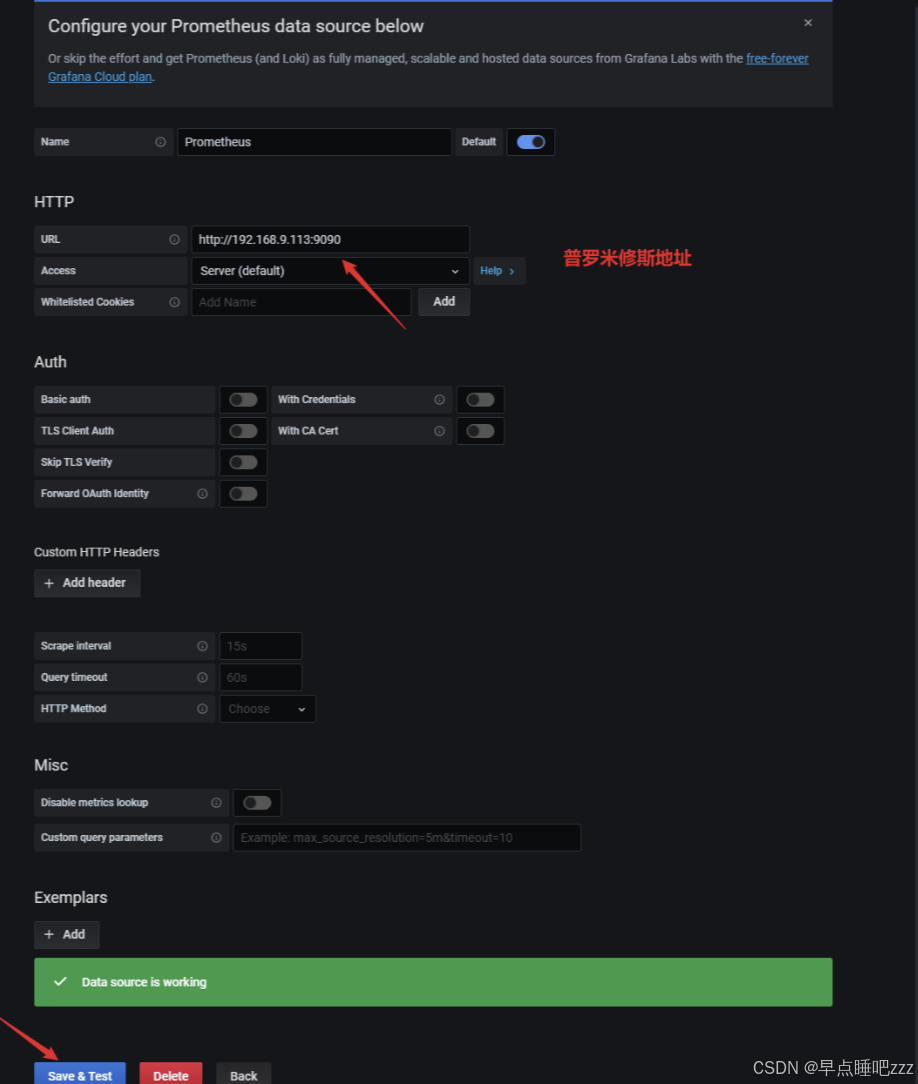The width and height of the screenshot is (918, 1084).
Task: Click the Query timeout 60s field
Action: coord(261,678)
